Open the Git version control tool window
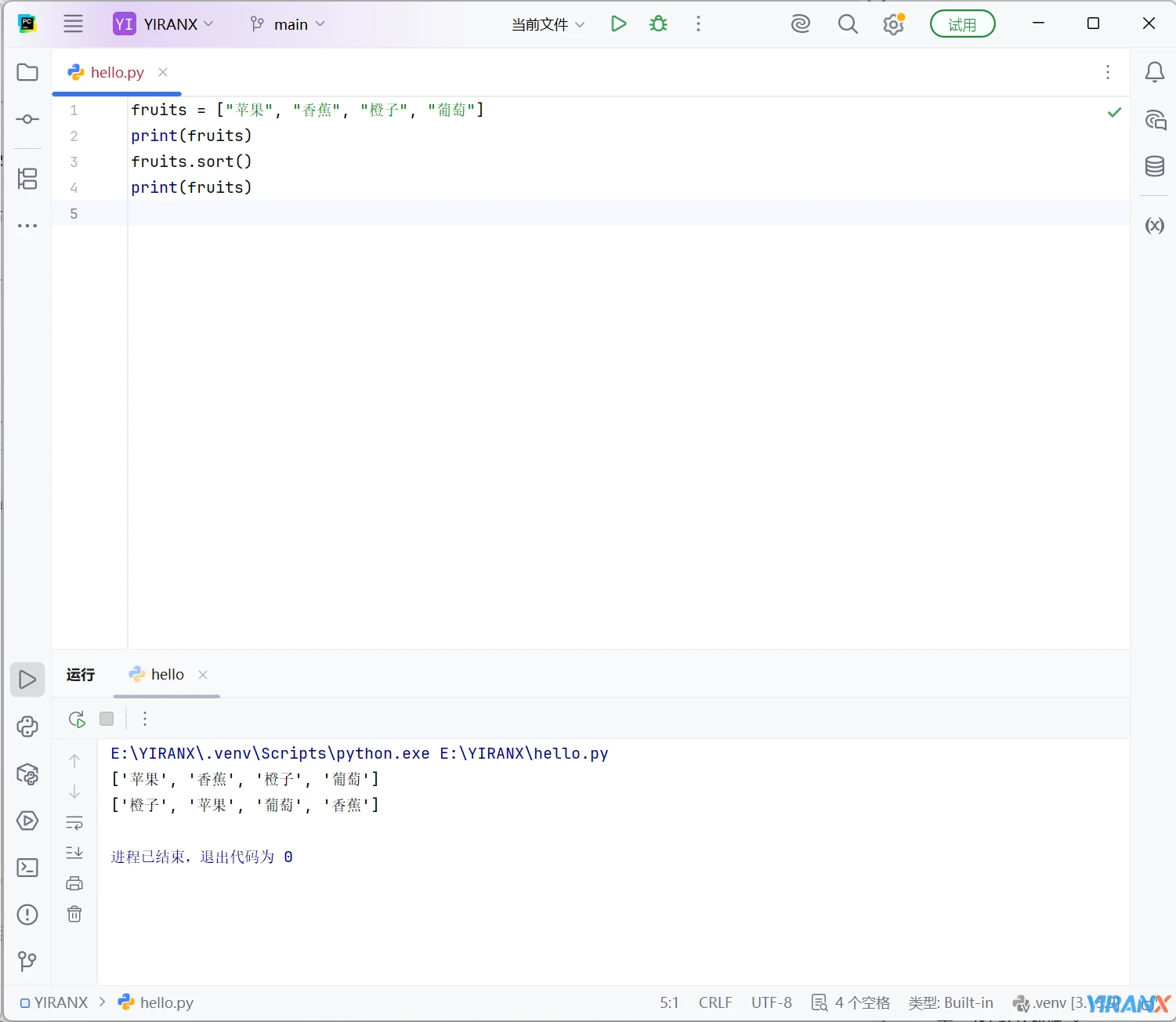The height and width of the screenshot is (1022, 1176). [27, 961]
